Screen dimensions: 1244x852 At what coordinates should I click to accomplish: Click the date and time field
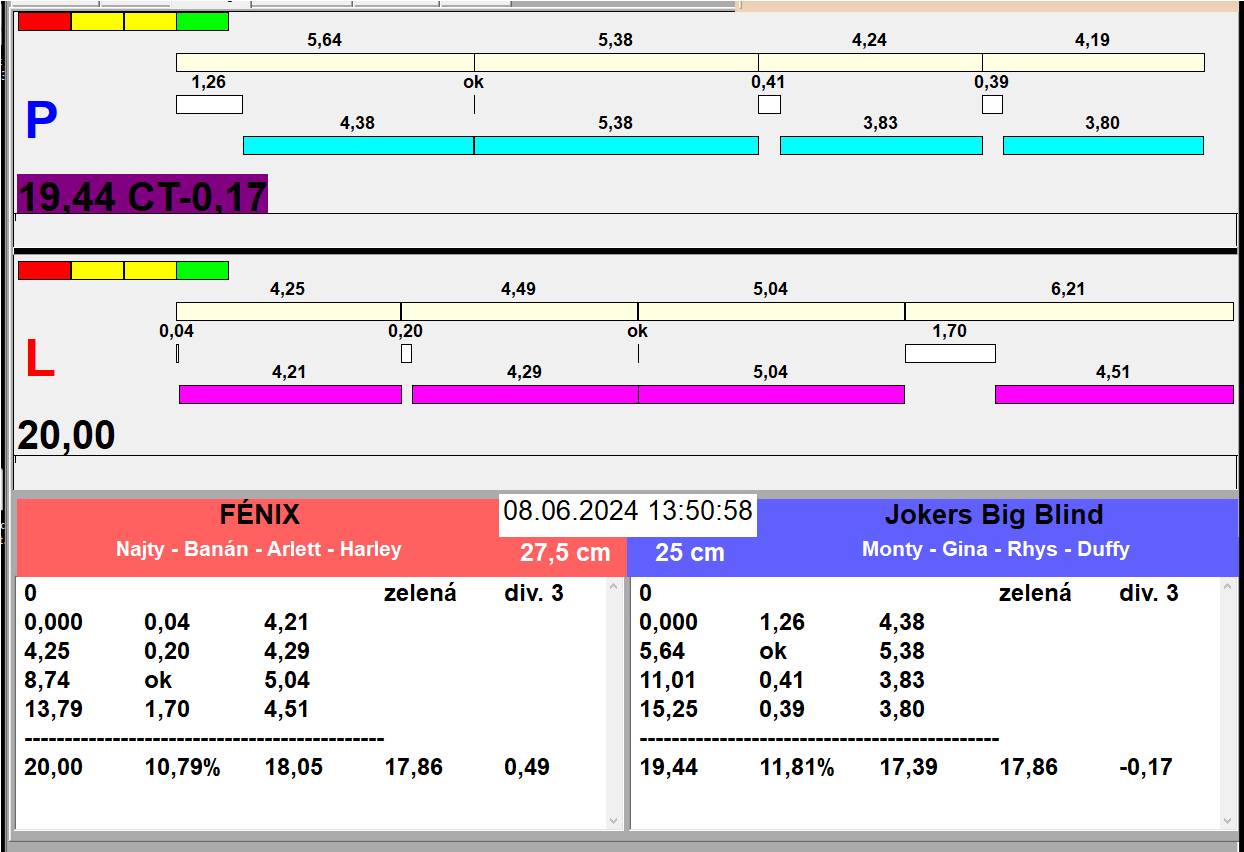[x=628, y=511]
